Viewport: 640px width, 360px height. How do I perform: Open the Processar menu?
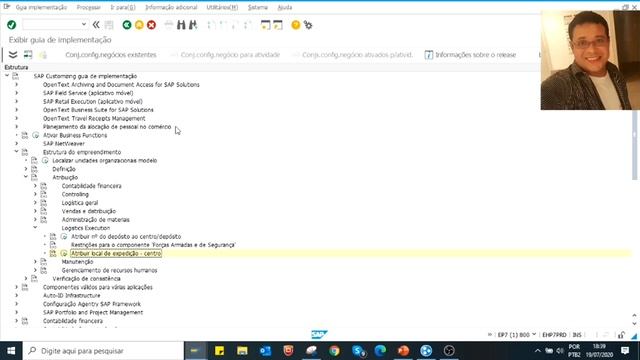pyautogui.click(x=89, y=7)
